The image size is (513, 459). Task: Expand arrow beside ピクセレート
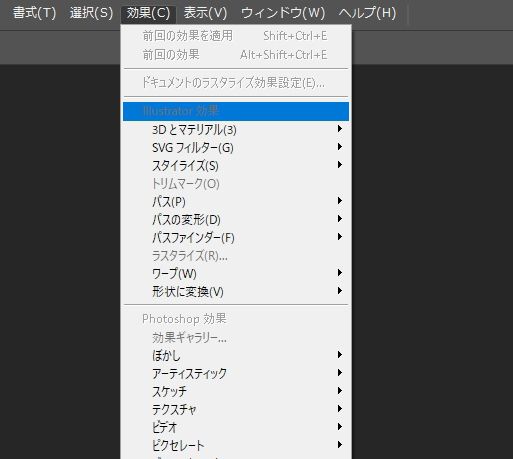340,444
